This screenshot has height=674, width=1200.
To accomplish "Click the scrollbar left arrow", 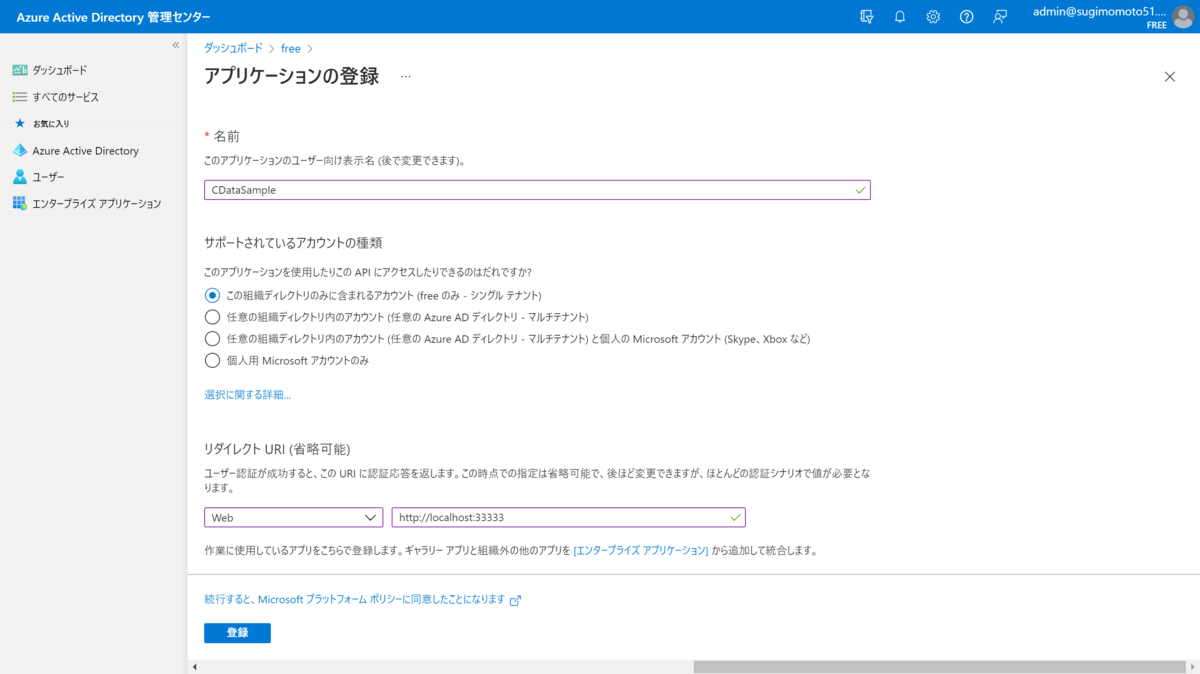I will click(x=194, y=666).
